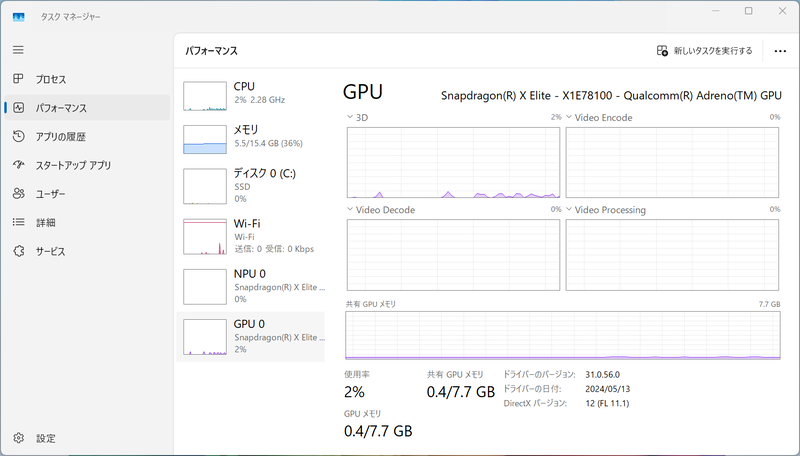Click DirectX value 12 (FL 11.1)
800x456 pixels.
(607, 403)
